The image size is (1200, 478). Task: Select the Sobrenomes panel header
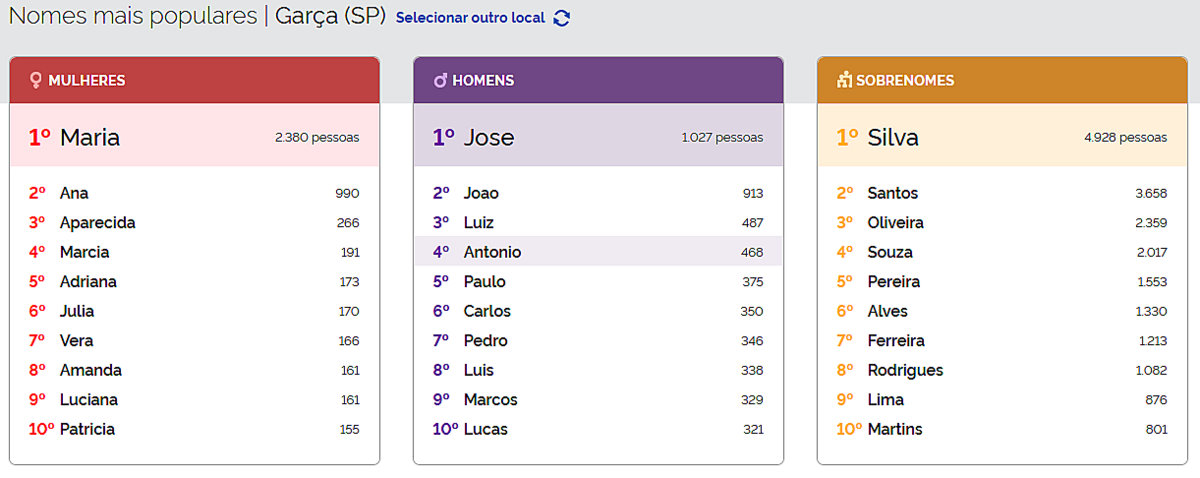[x=1002, y=80]
